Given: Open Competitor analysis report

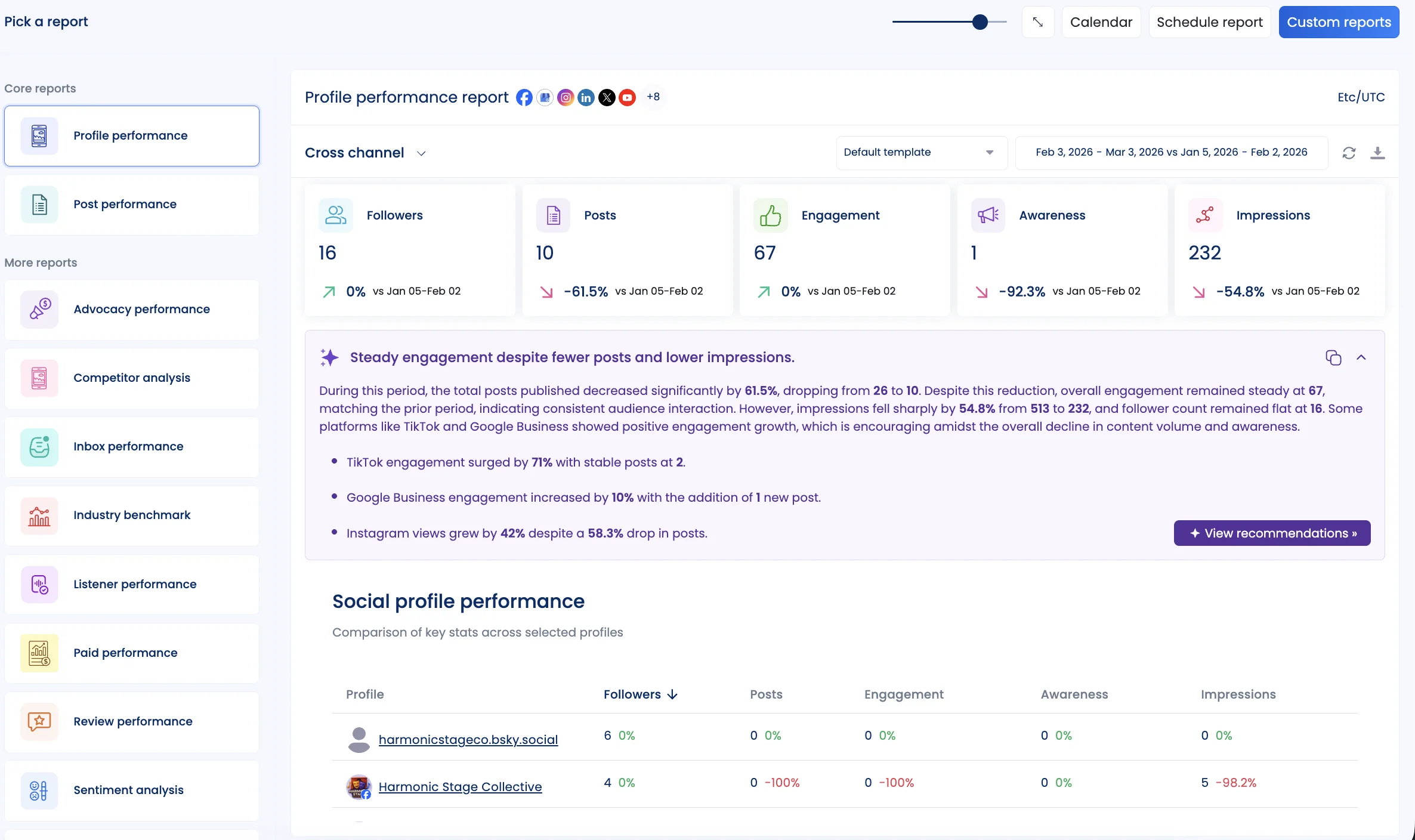Looking at the screenshot, I should point(132,378).
